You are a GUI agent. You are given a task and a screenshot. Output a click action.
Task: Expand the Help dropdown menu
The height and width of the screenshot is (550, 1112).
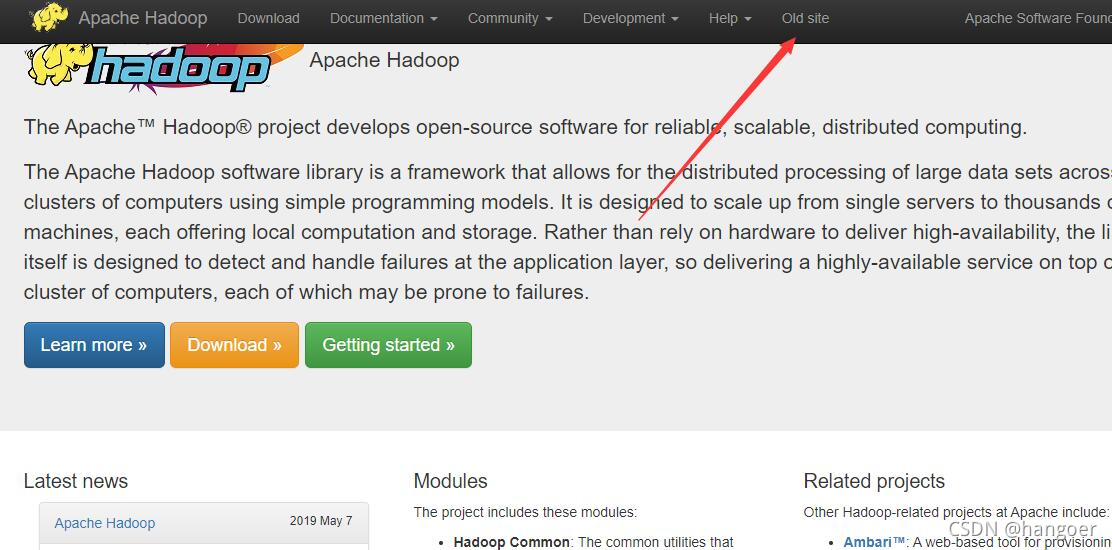pyautogui.click(x=730, y=18)
